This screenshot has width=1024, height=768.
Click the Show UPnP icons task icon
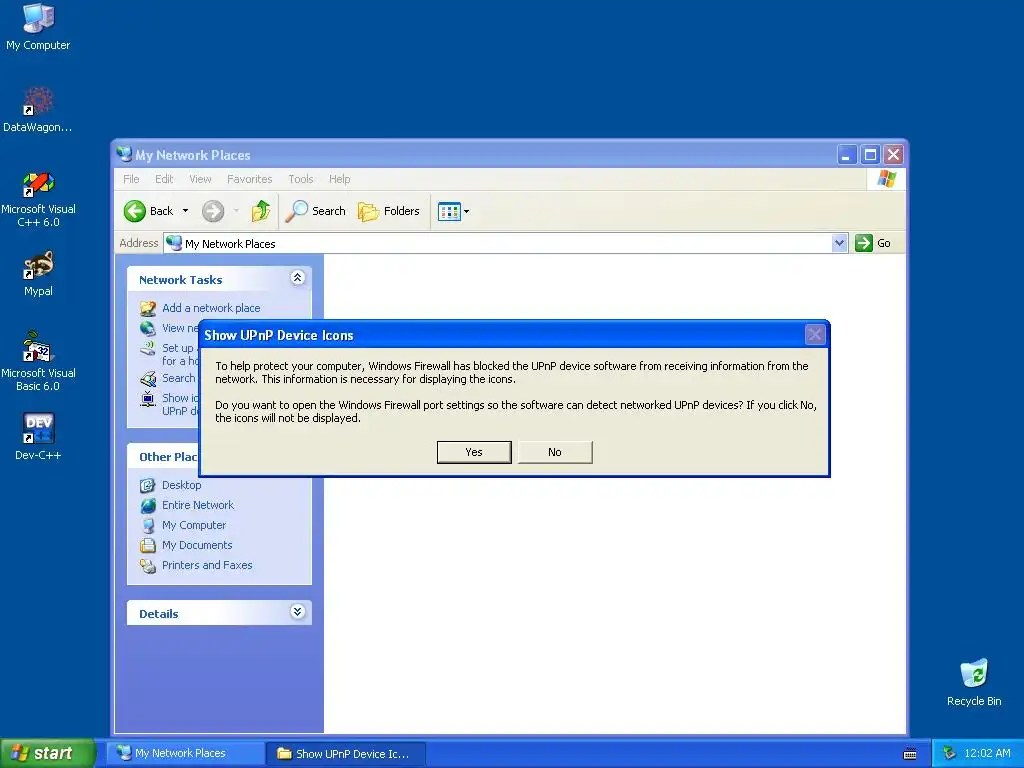tap(148, 398)
